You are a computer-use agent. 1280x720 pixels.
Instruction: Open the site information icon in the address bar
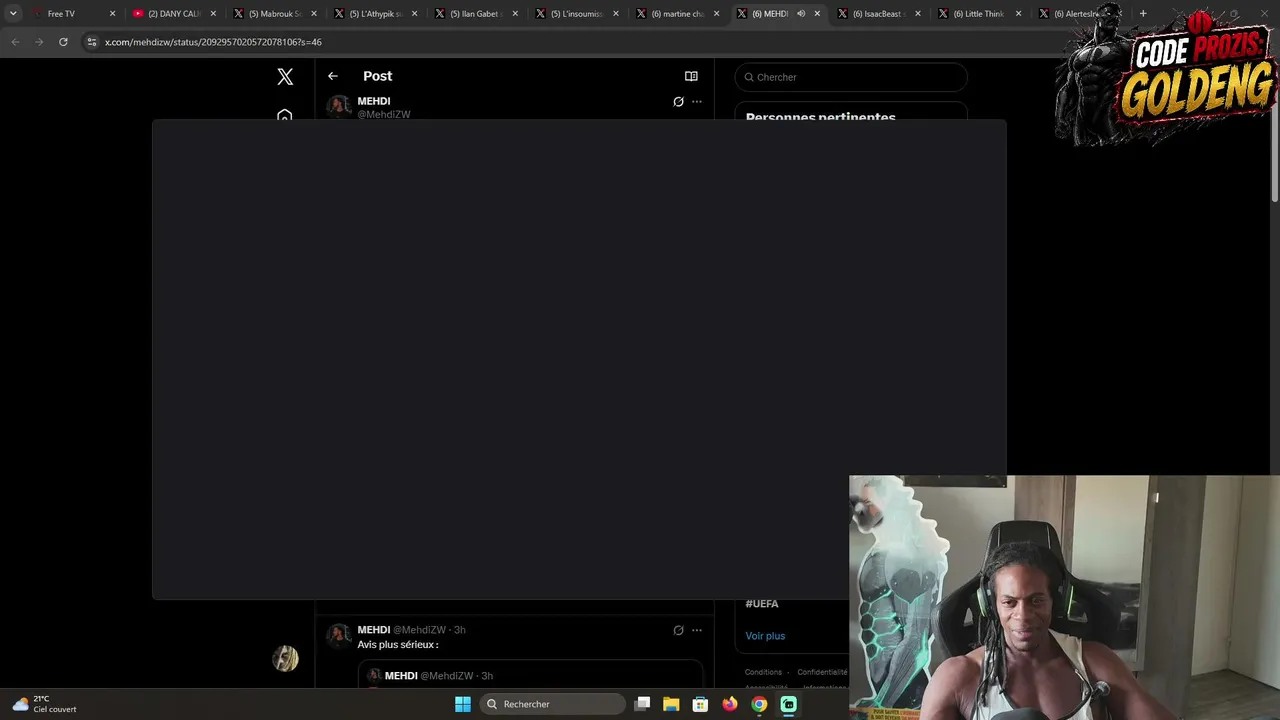coord(92,42)
